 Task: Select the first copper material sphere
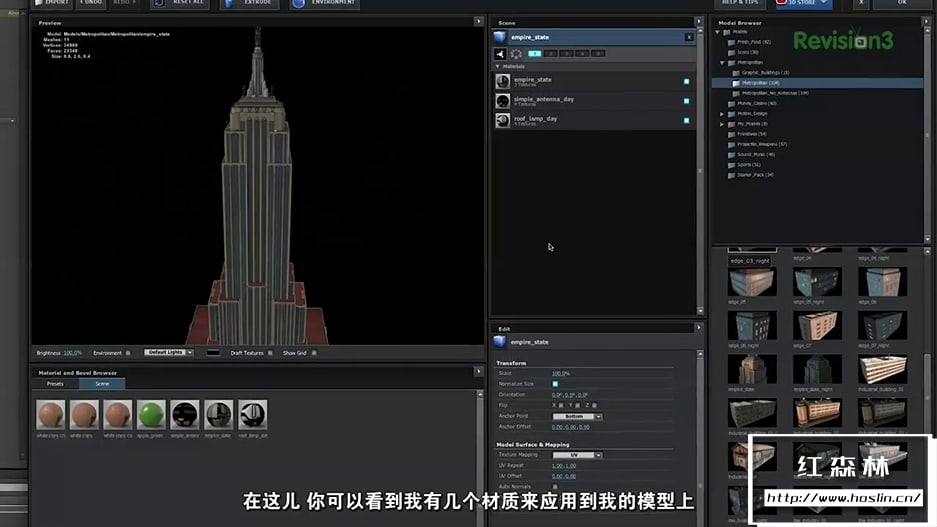pos(50,415)
